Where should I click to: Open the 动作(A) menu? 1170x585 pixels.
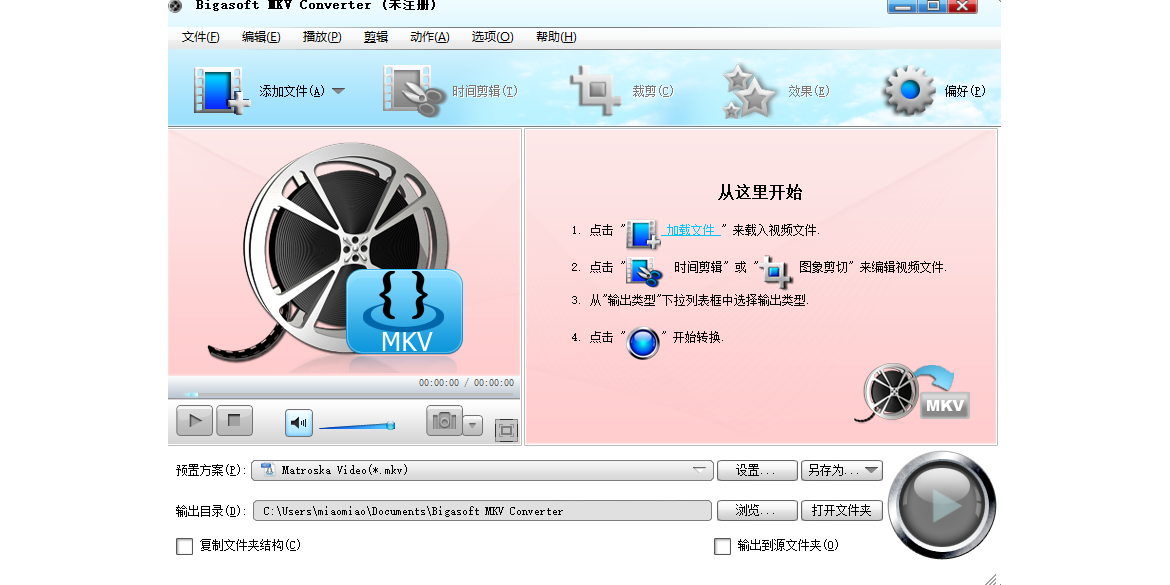point(429,37)
